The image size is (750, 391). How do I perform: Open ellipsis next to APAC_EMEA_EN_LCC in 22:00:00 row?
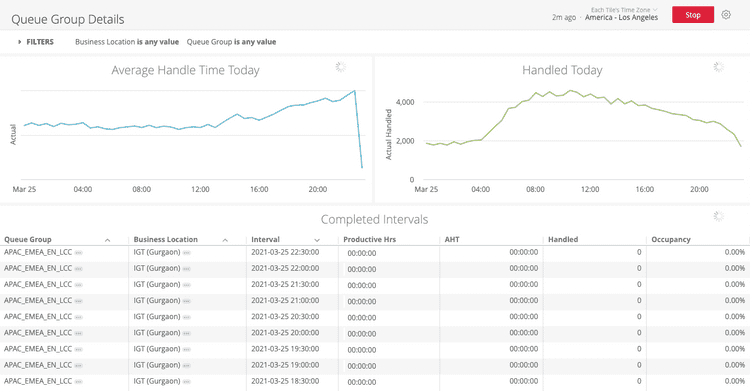78,269
